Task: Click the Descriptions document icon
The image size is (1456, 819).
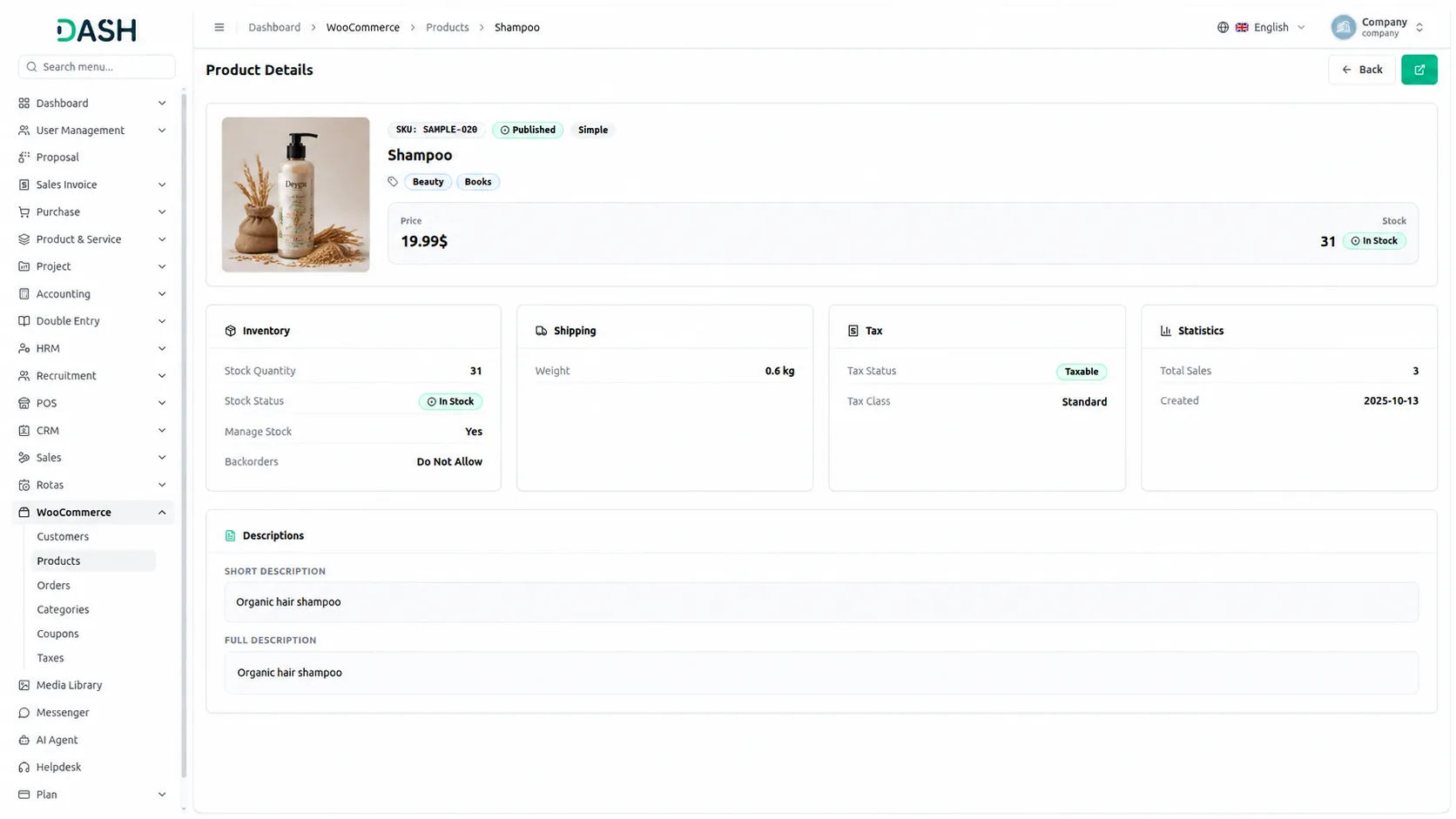Action: tap(231, 536)
